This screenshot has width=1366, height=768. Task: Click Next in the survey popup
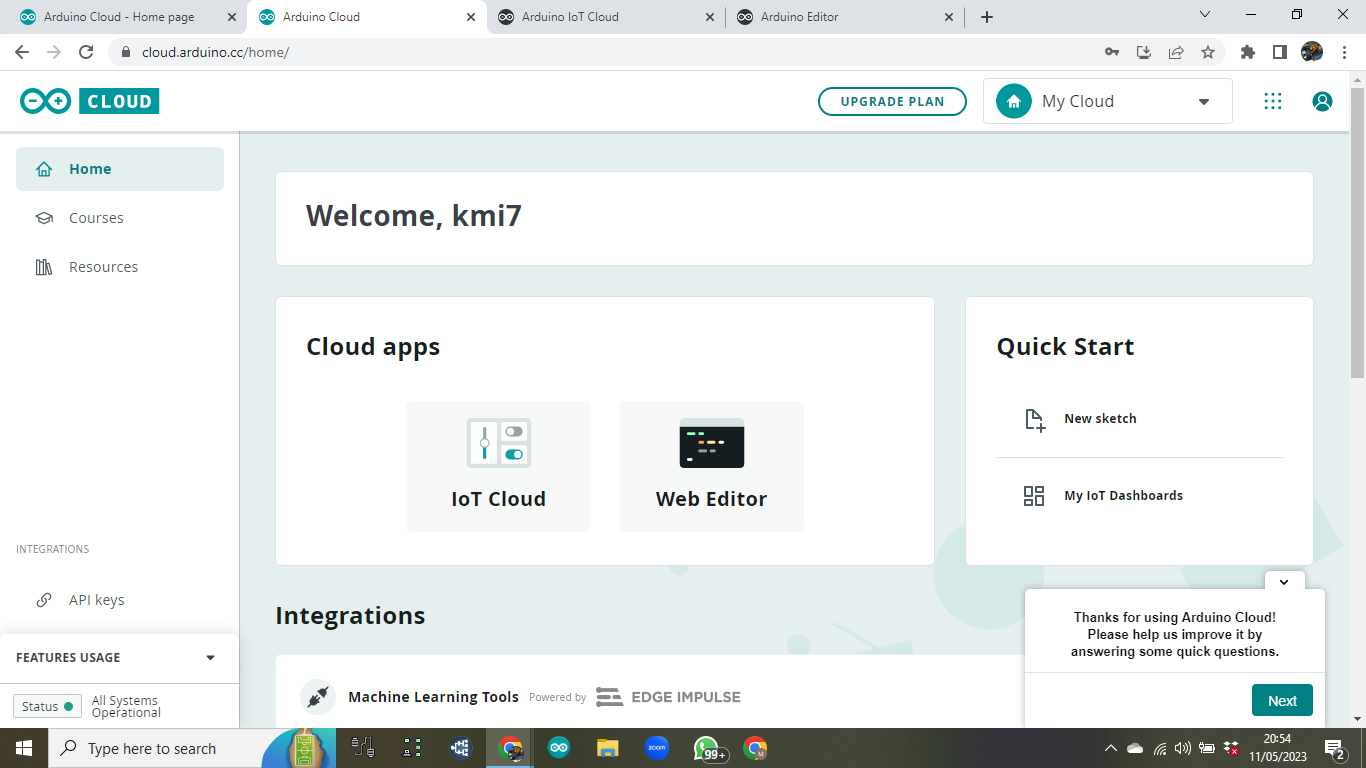point(1282,701)
